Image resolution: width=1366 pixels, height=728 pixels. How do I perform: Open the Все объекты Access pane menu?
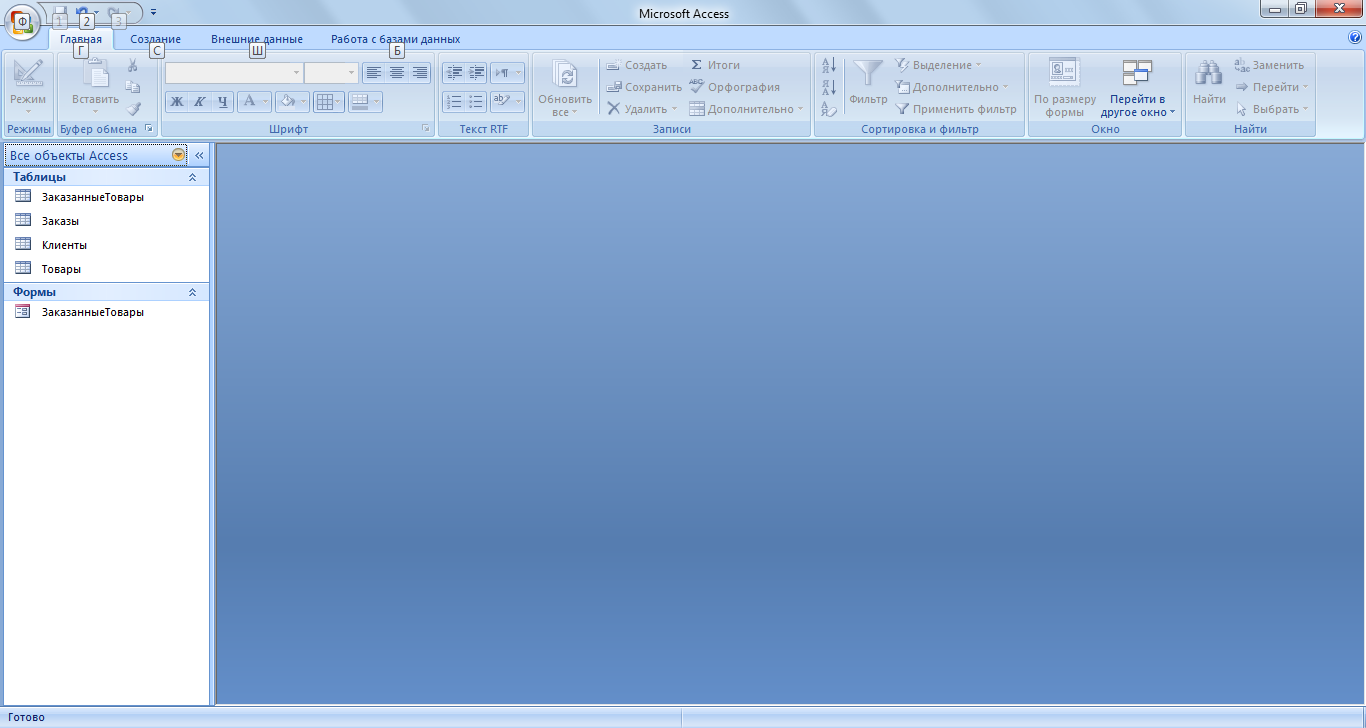click(x=179, y=155)
